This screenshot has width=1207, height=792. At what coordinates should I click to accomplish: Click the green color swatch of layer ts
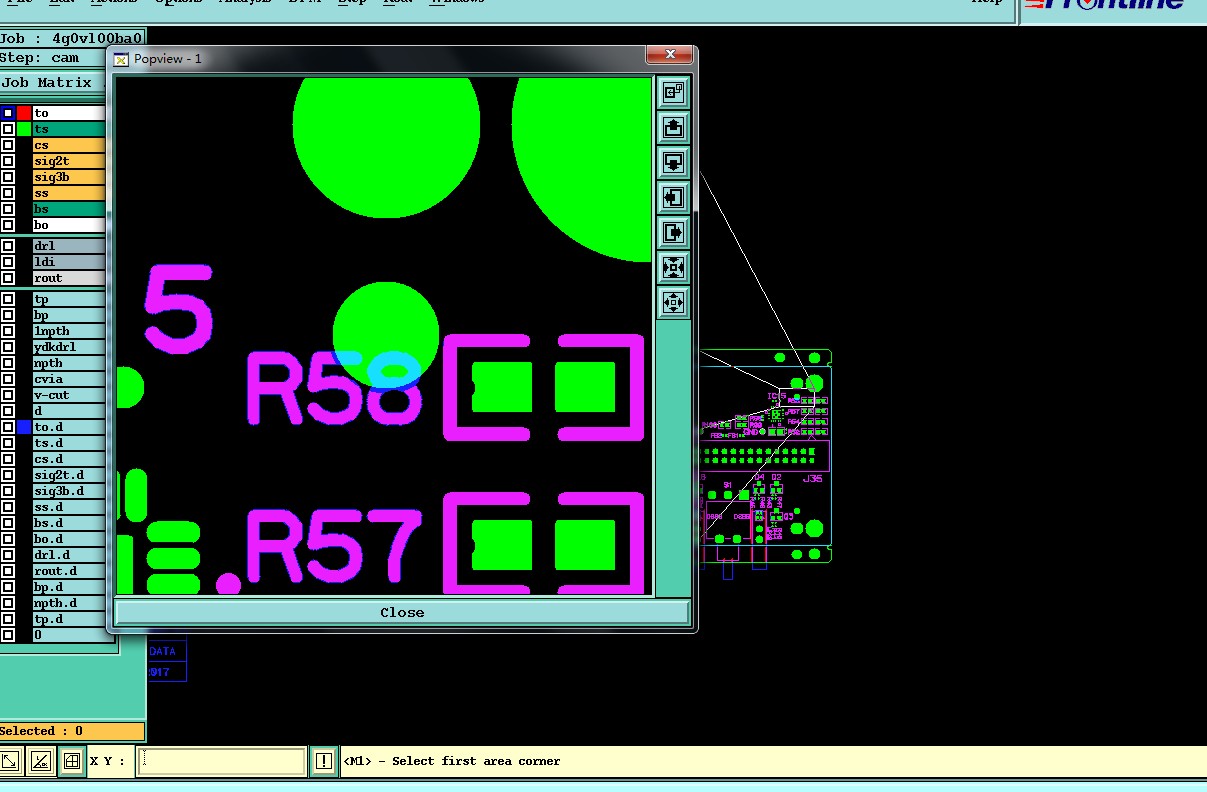coord(24,129)
